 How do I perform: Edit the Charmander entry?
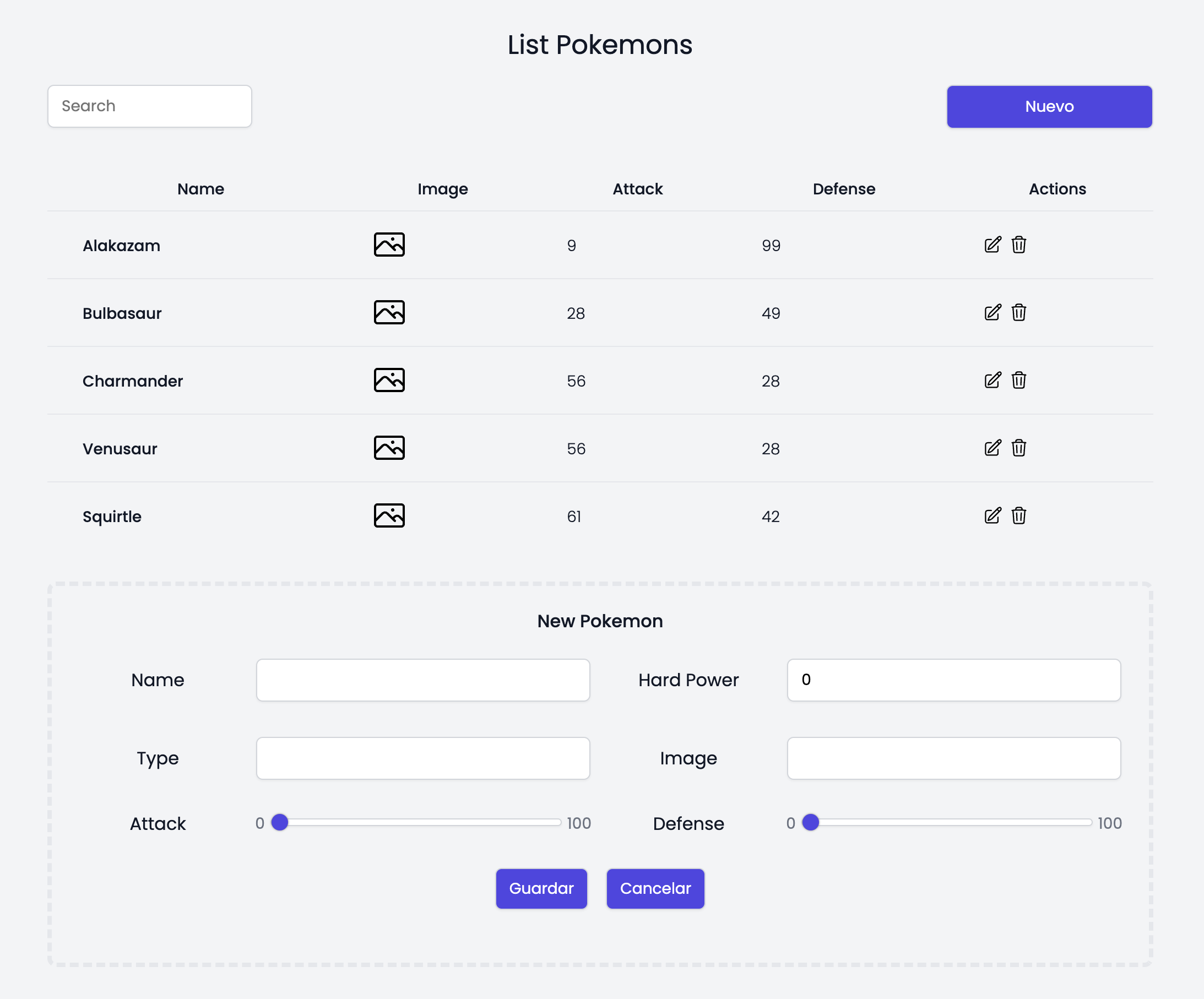click(x=992, y=380)
